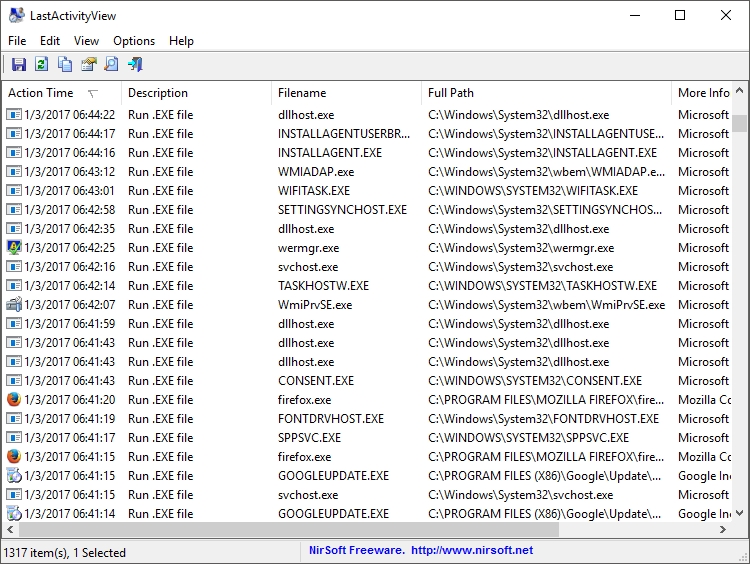Image resolution: width=750 pixels, height=564 pixels.
Task: Click the horizontal scrollbar thumb
Action: tap(288, 530)
